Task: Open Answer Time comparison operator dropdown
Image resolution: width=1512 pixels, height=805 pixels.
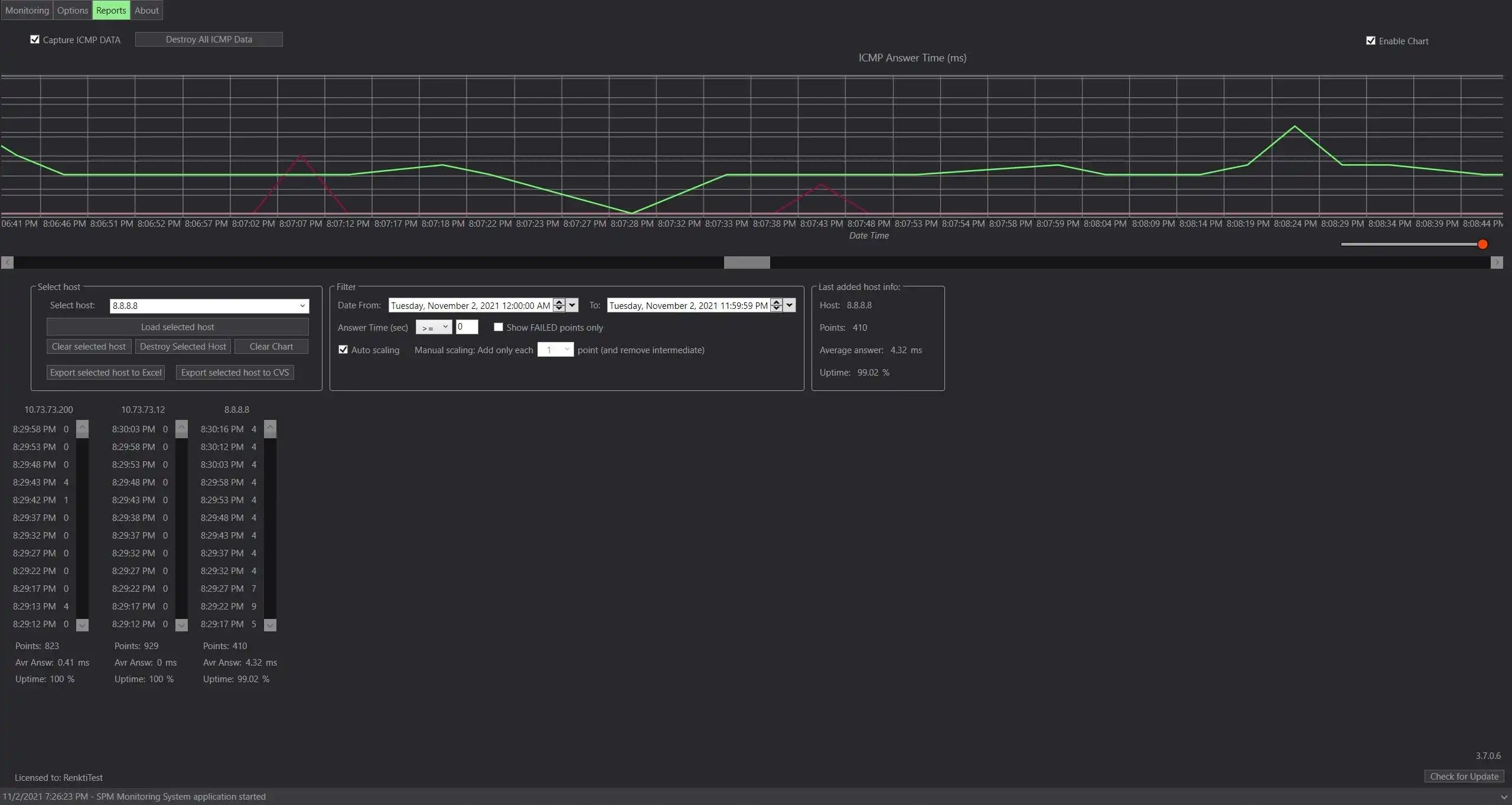Action: point(434,327)
